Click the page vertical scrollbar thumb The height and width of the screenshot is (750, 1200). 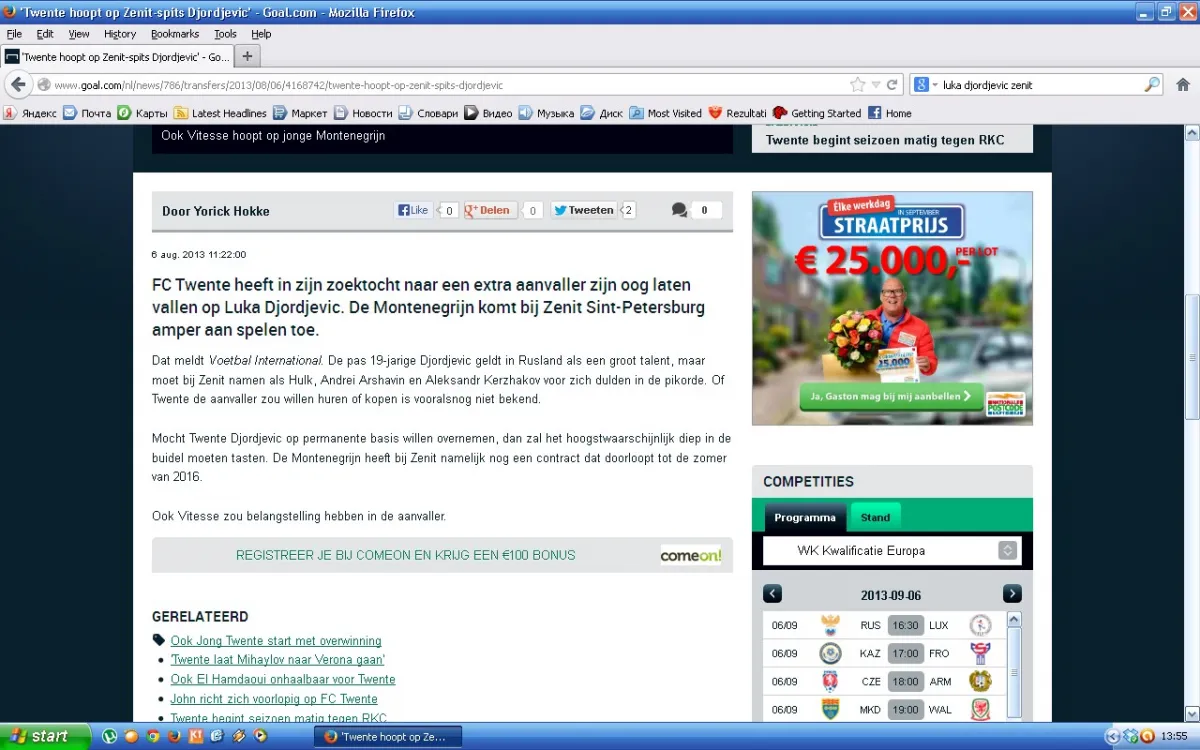1191,357
